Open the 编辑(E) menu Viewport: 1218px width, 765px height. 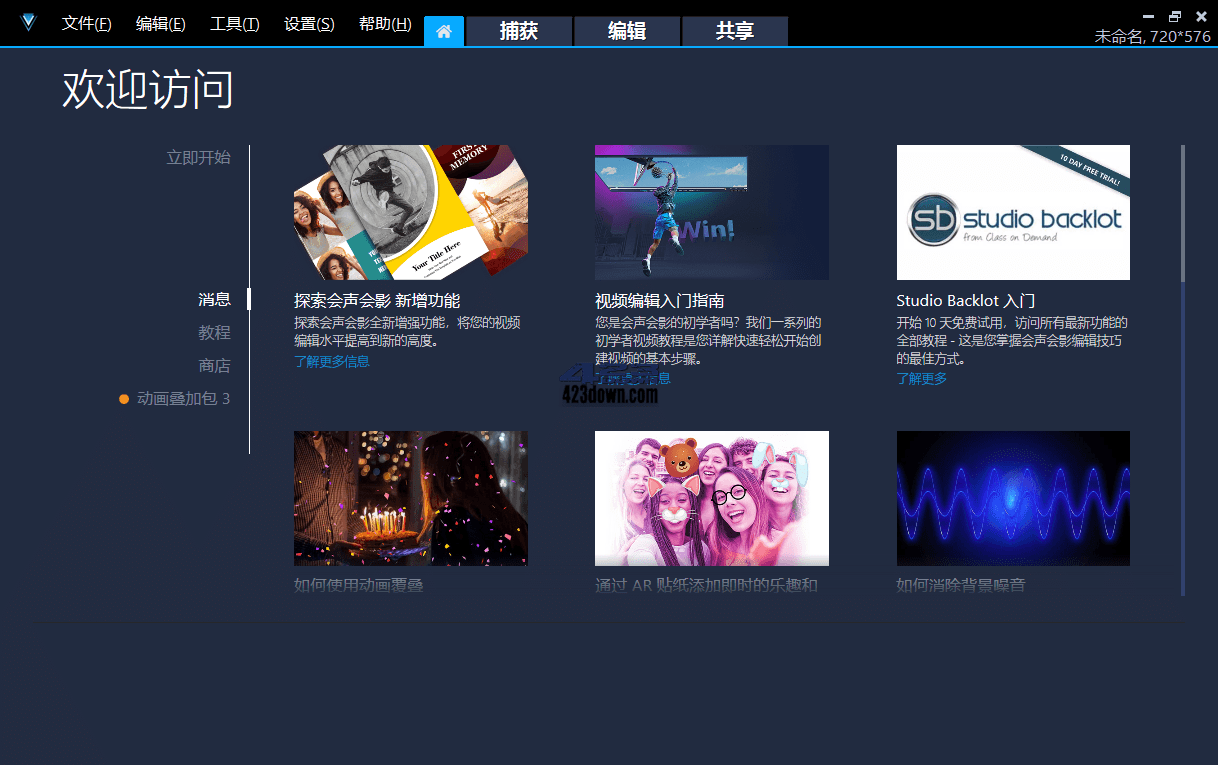coord(160,23)
